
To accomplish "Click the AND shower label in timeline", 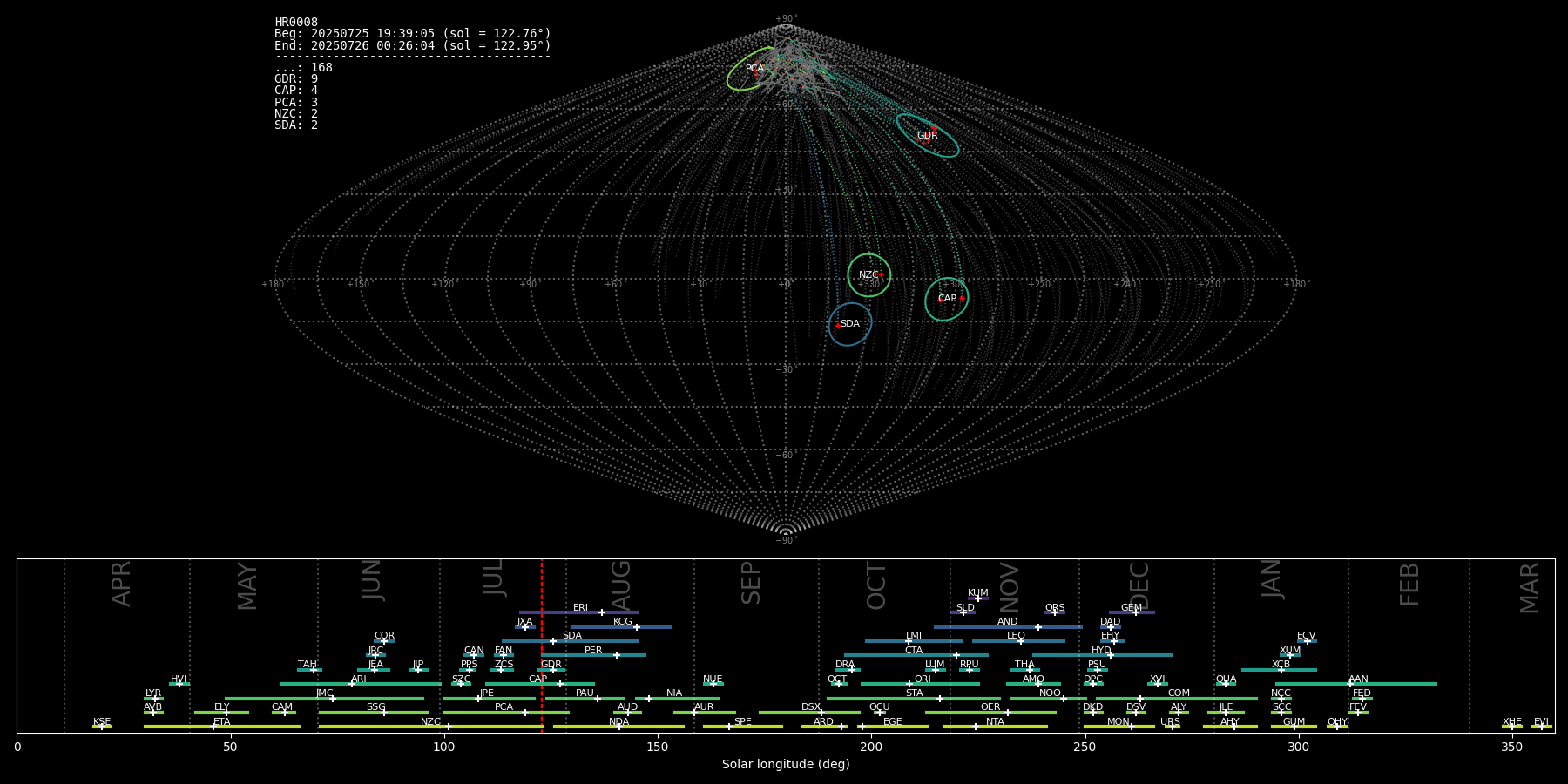I will [x=1008, y=622].
